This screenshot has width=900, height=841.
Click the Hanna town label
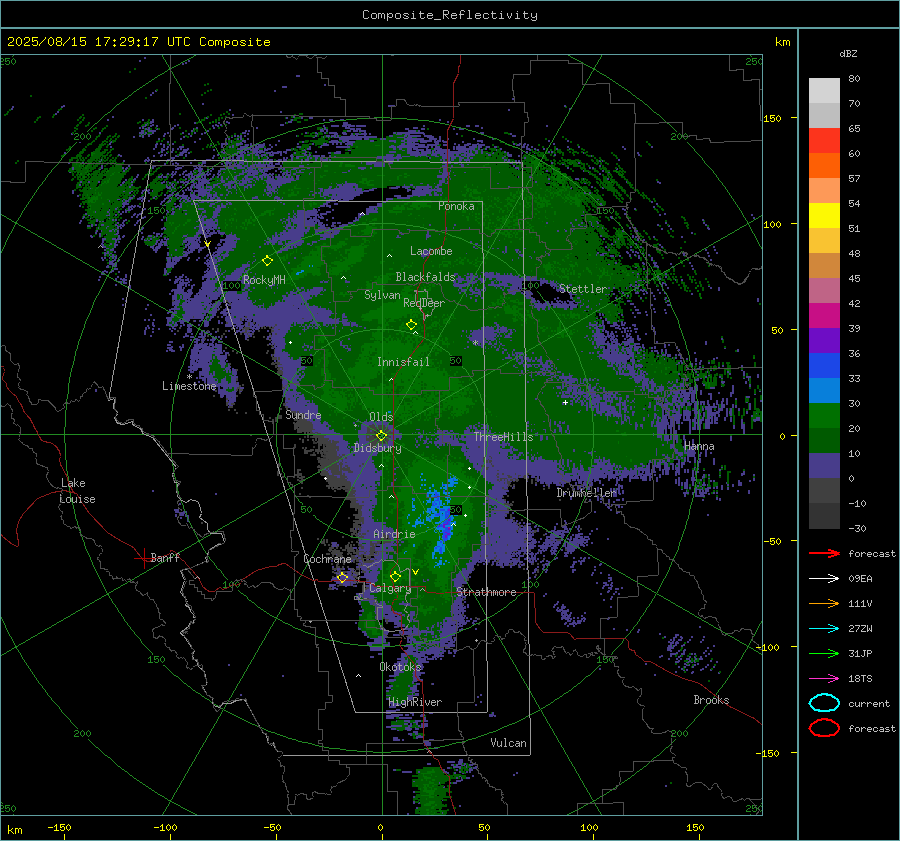click(x=699, y=446)
